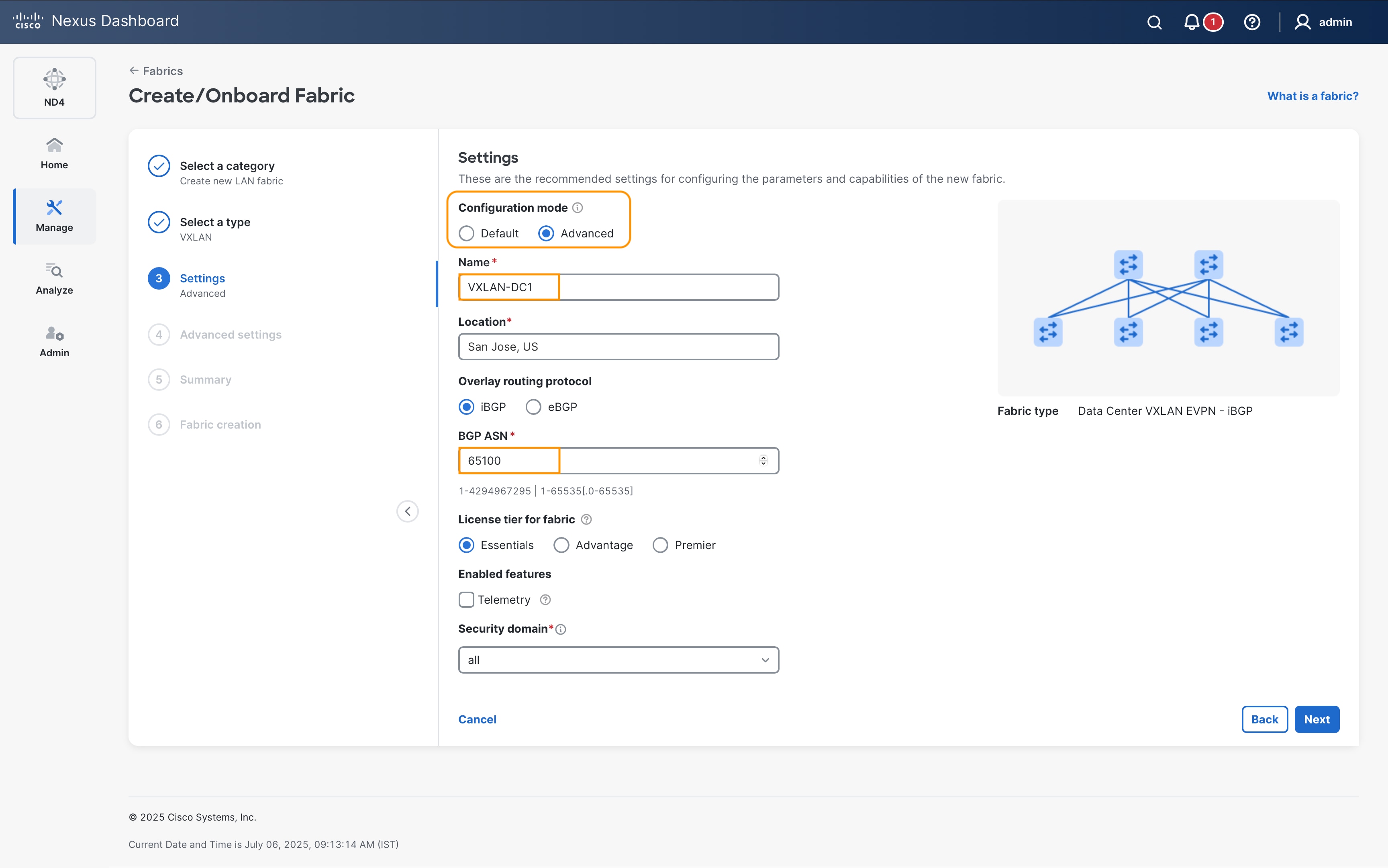Image resolution: width=1388 pixels, height=868 pixels.
Task: Click the Back button
Action: [x=1265, y=719]
